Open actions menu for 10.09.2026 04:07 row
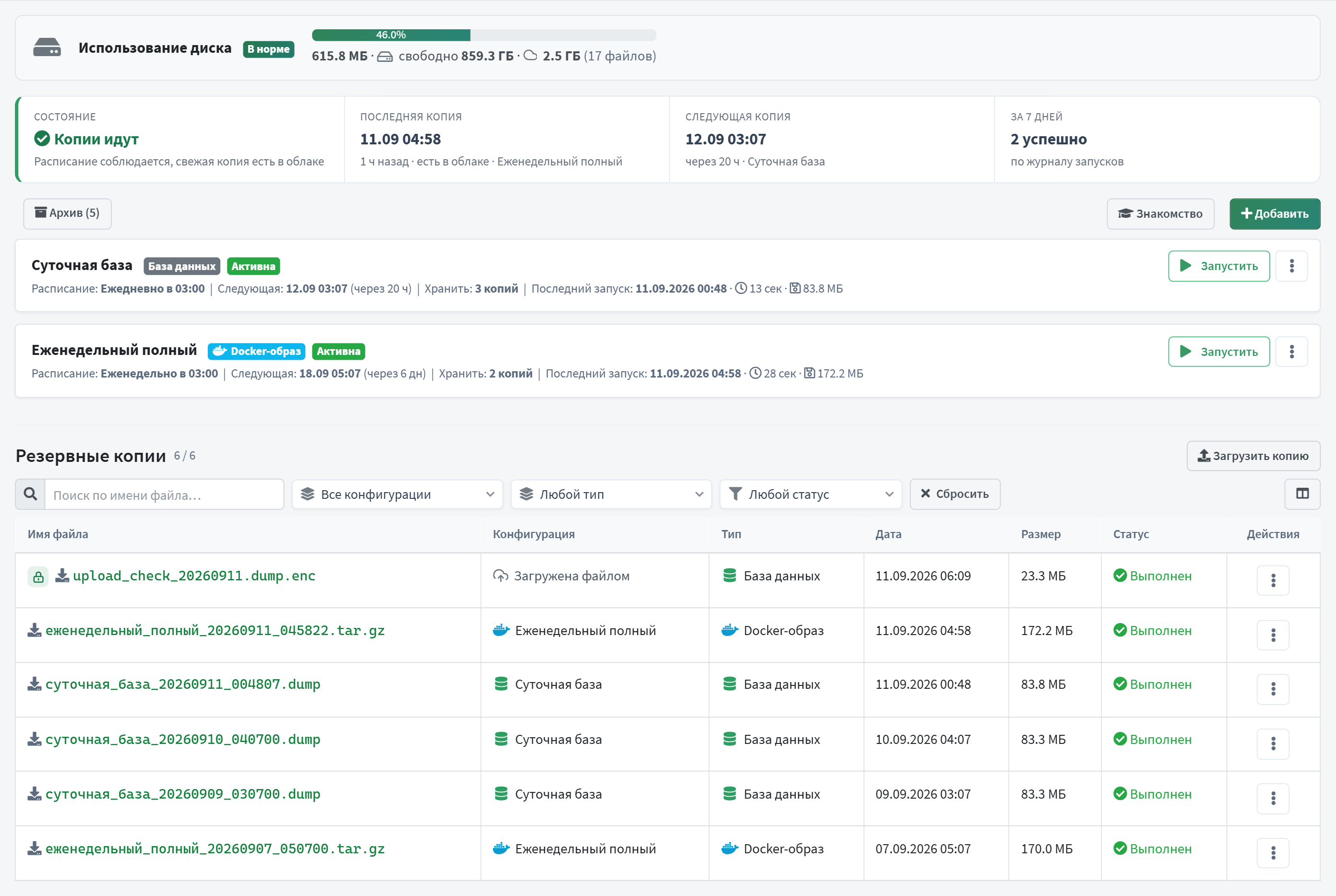The height and width of the screenshot is (896, 1336). 1273,743
